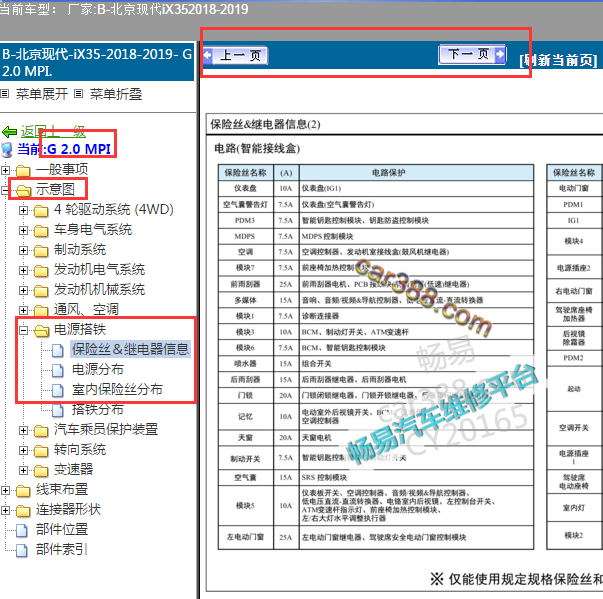
Task: Click the page icon beside 搭铁分布
Action: (x=58, y=410)
